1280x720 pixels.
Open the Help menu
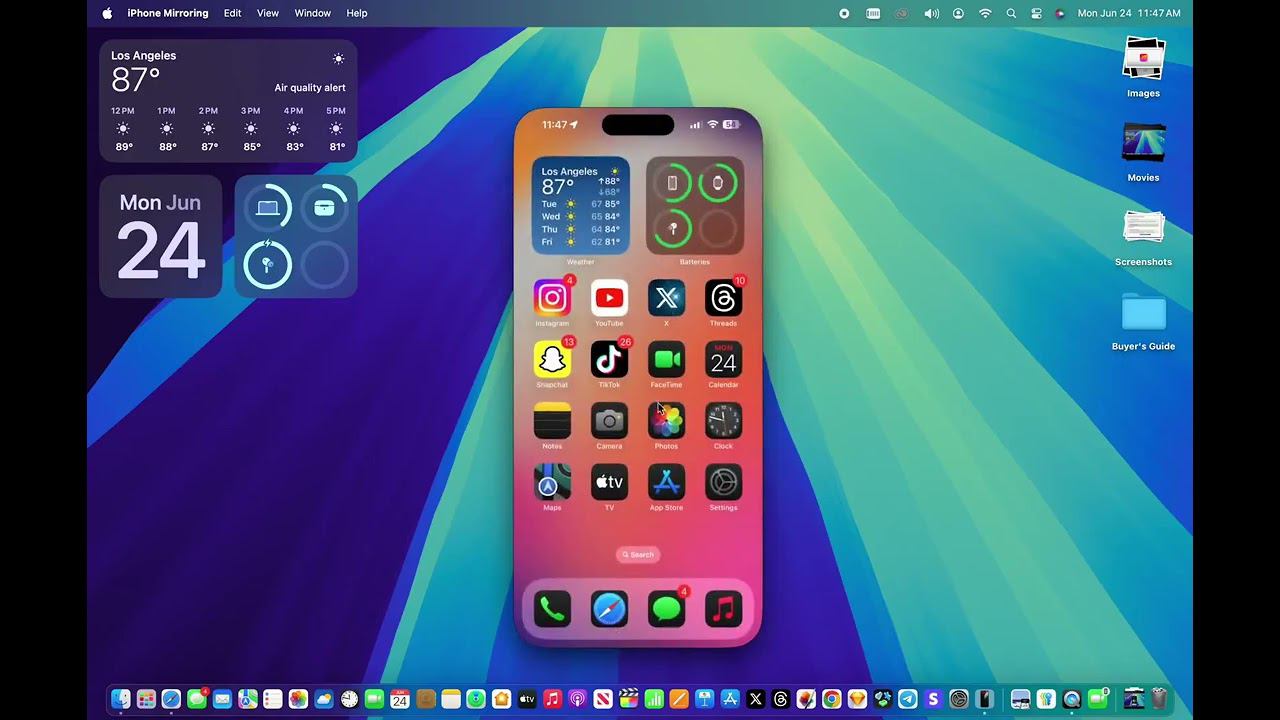point(357,13)
